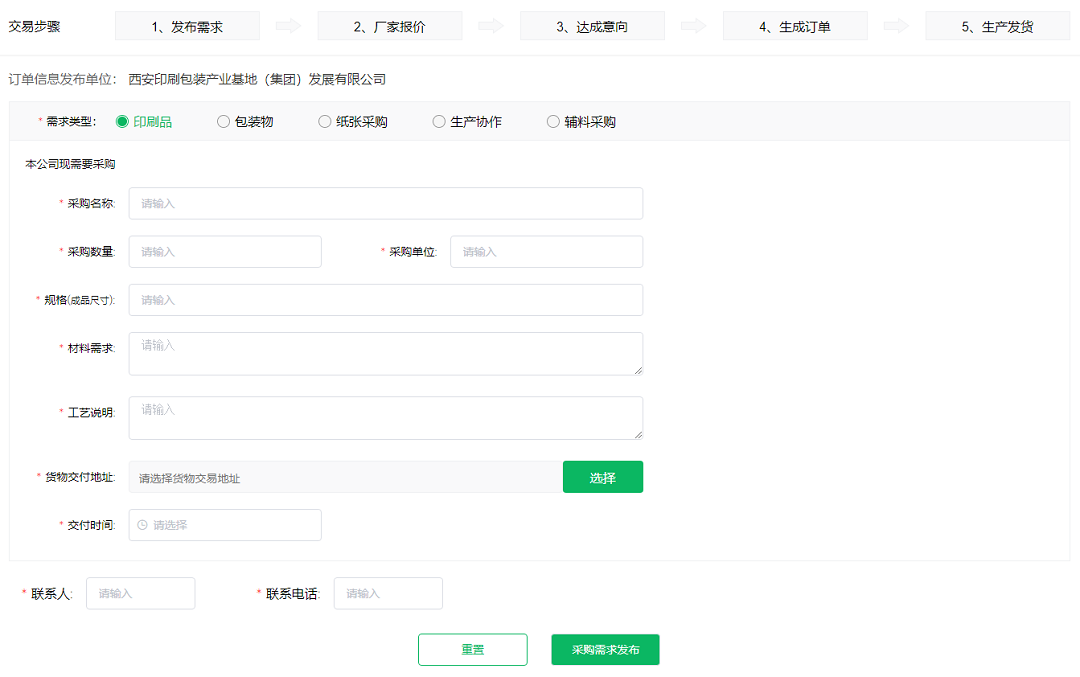Click the 重置 reset button
Screen dimensions: 1080x677
[472, 649]
